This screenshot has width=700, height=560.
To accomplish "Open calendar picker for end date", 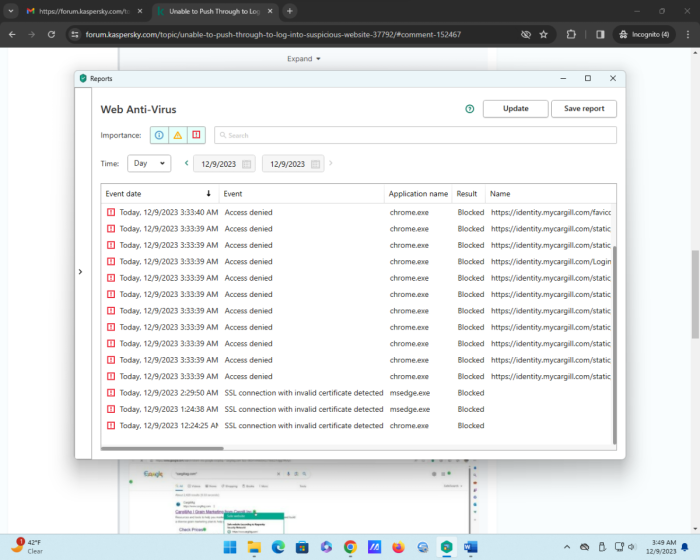I will coord(315,164).
